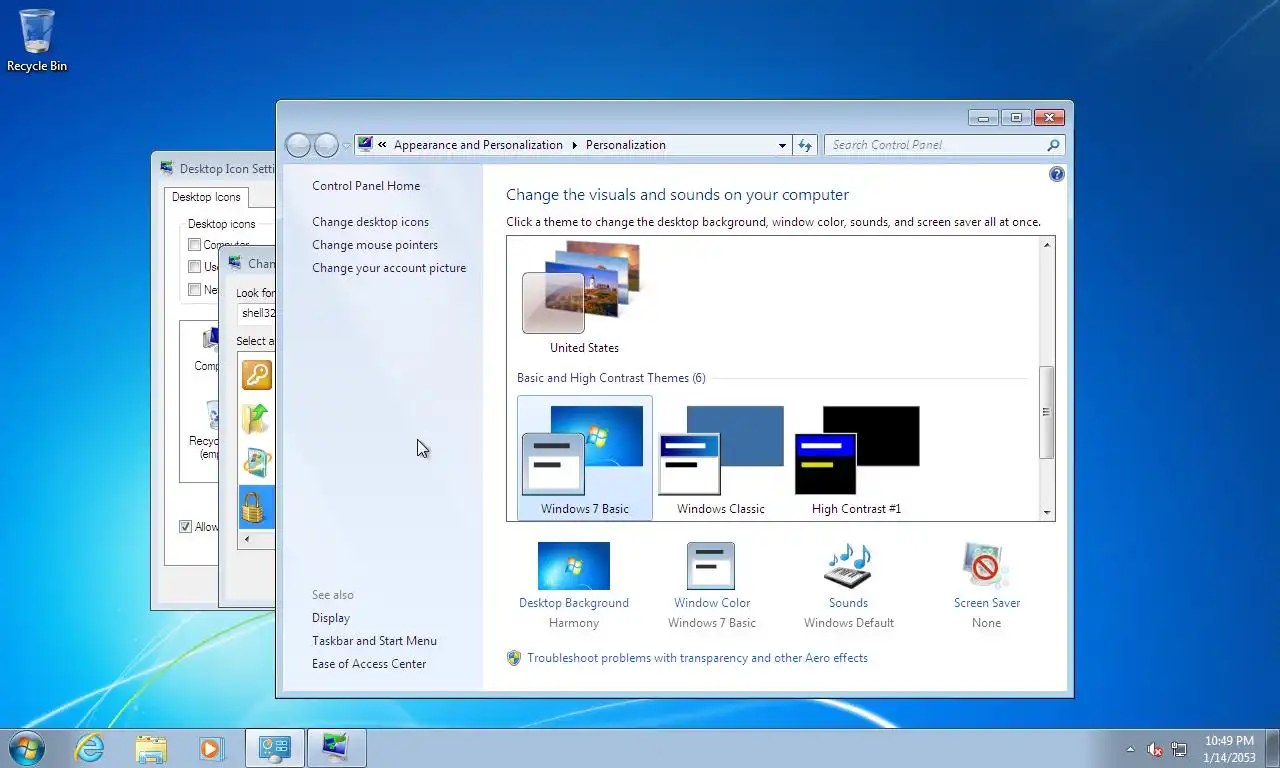
Task: Uncheck the Allow themes checkbox
Action: point(185,527)
